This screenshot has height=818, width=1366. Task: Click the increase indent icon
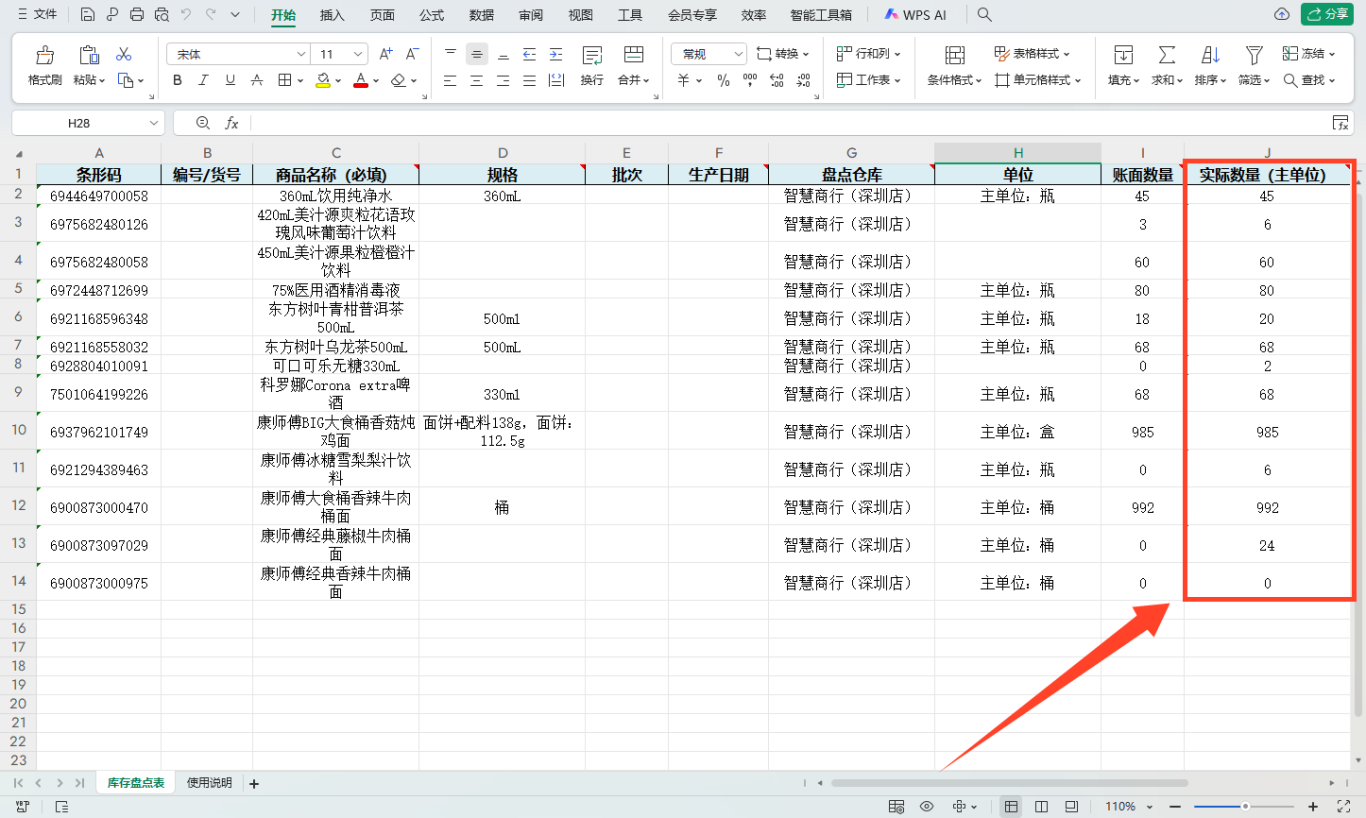pyautogui.click(x=556, y=54)
